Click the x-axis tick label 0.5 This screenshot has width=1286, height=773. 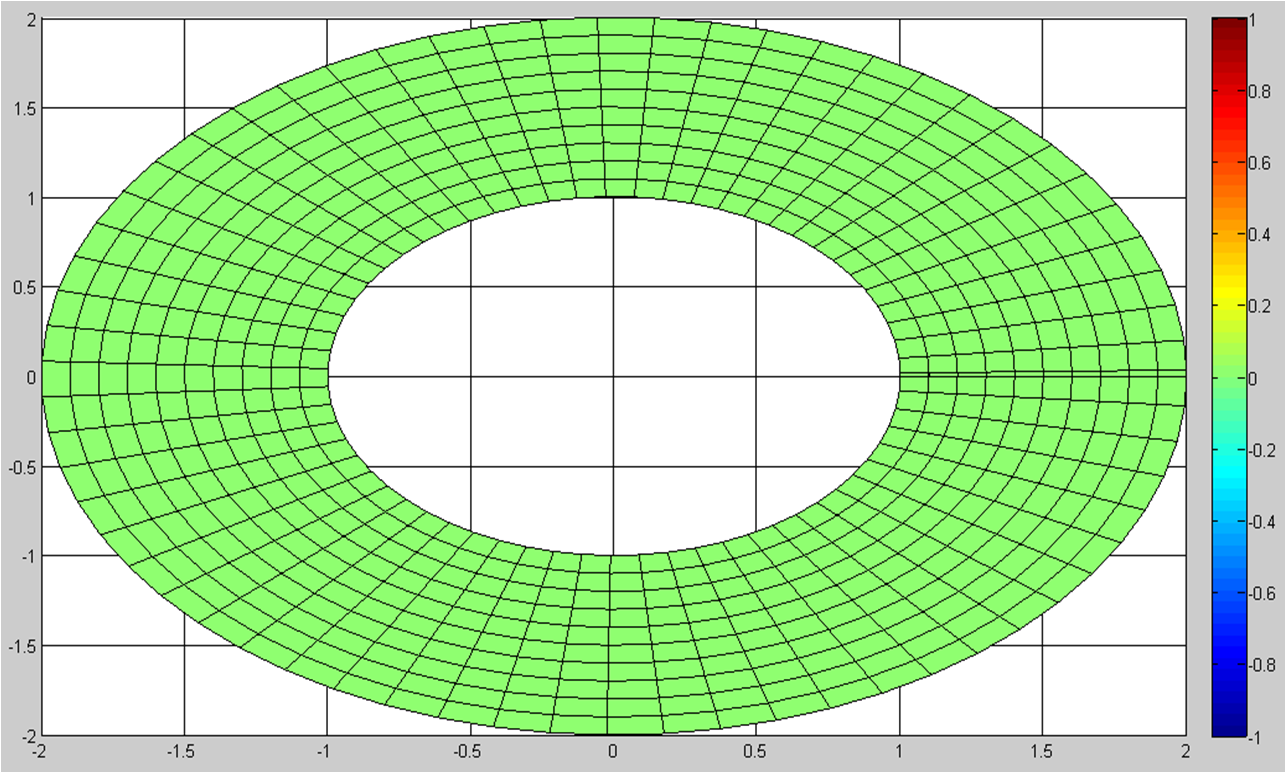[x=755, y=751]
